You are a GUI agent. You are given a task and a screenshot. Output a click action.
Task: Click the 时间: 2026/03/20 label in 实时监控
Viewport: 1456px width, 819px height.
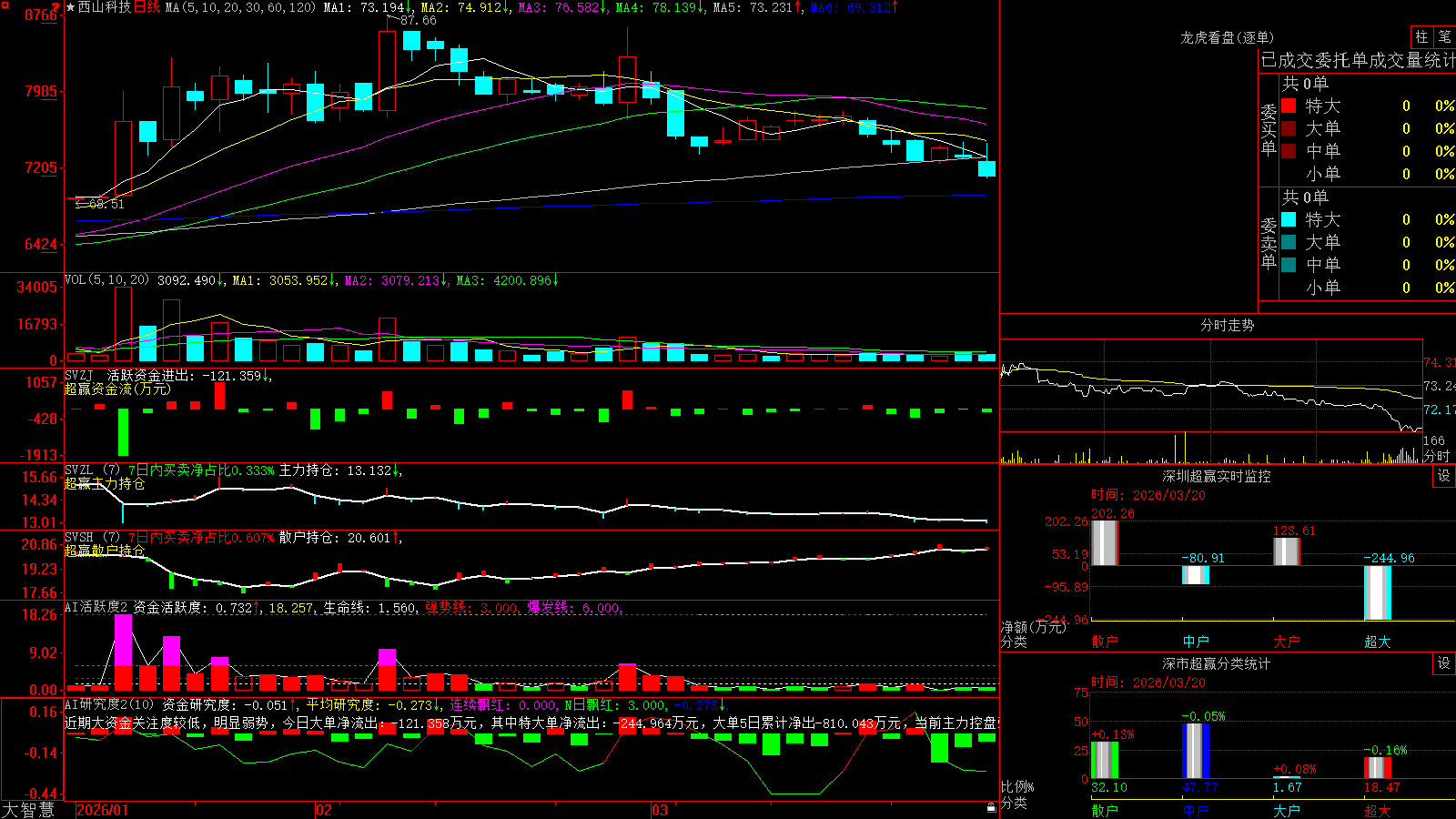[1148, 495]
